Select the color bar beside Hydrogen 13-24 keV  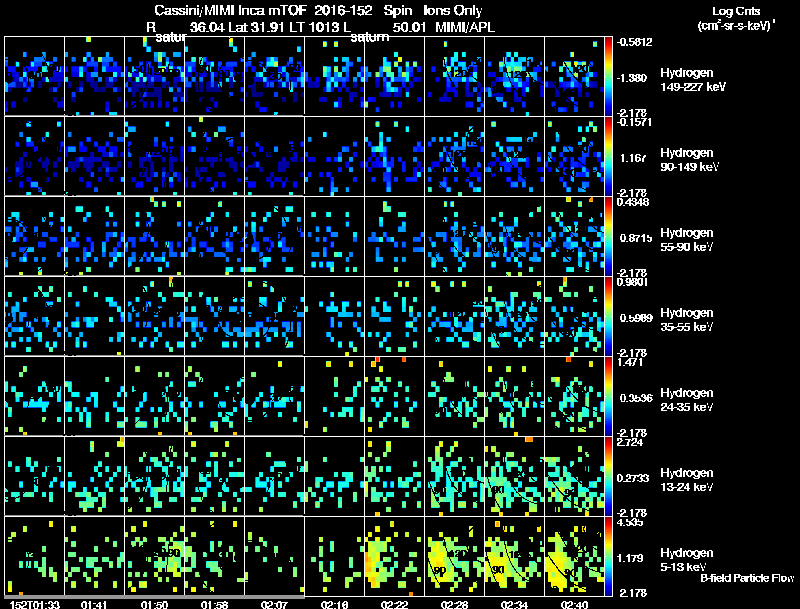coord(608,476)
